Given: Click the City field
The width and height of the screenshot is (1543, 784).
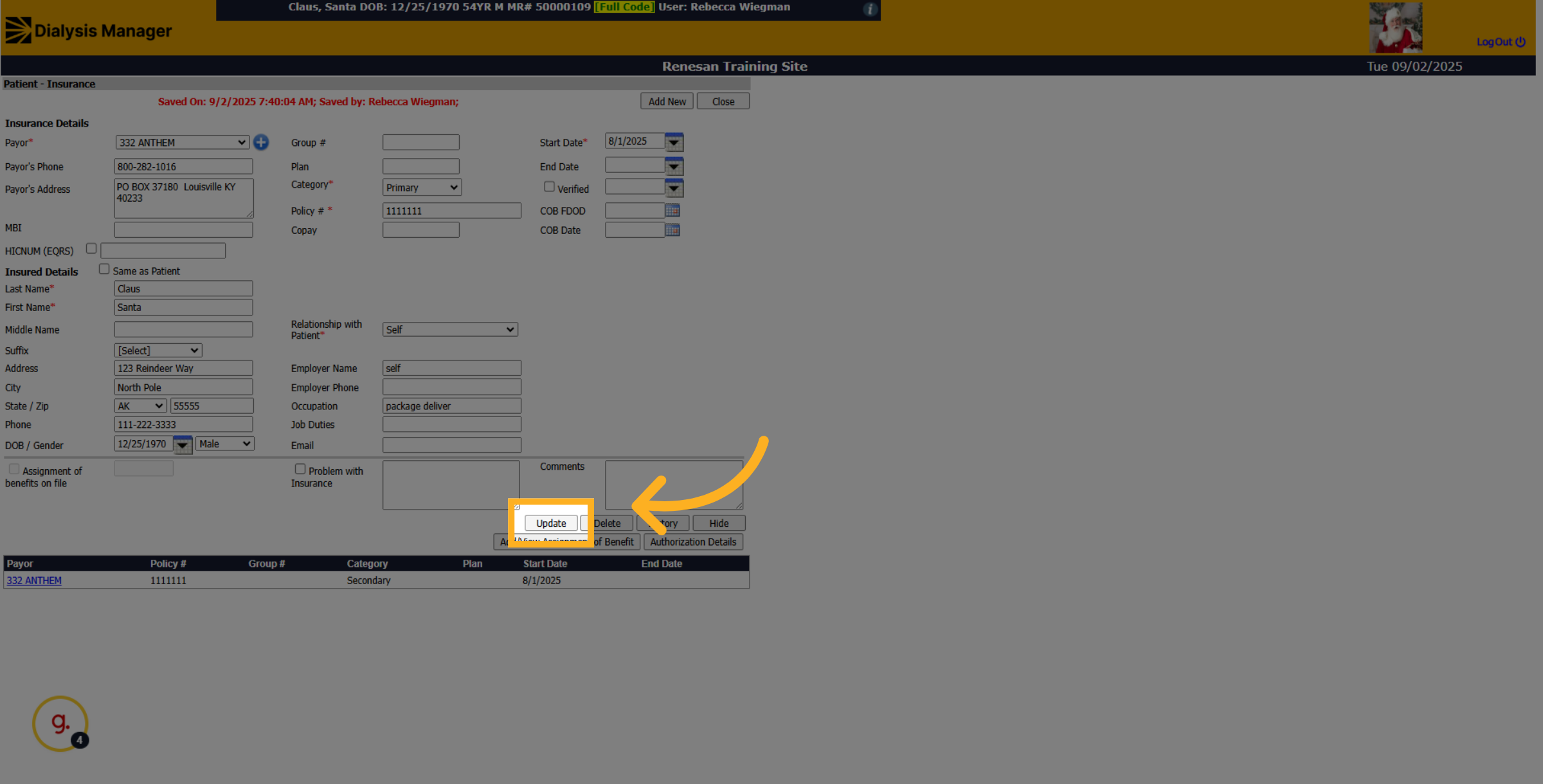Looking at the screenshot, I should pos(184,387).
